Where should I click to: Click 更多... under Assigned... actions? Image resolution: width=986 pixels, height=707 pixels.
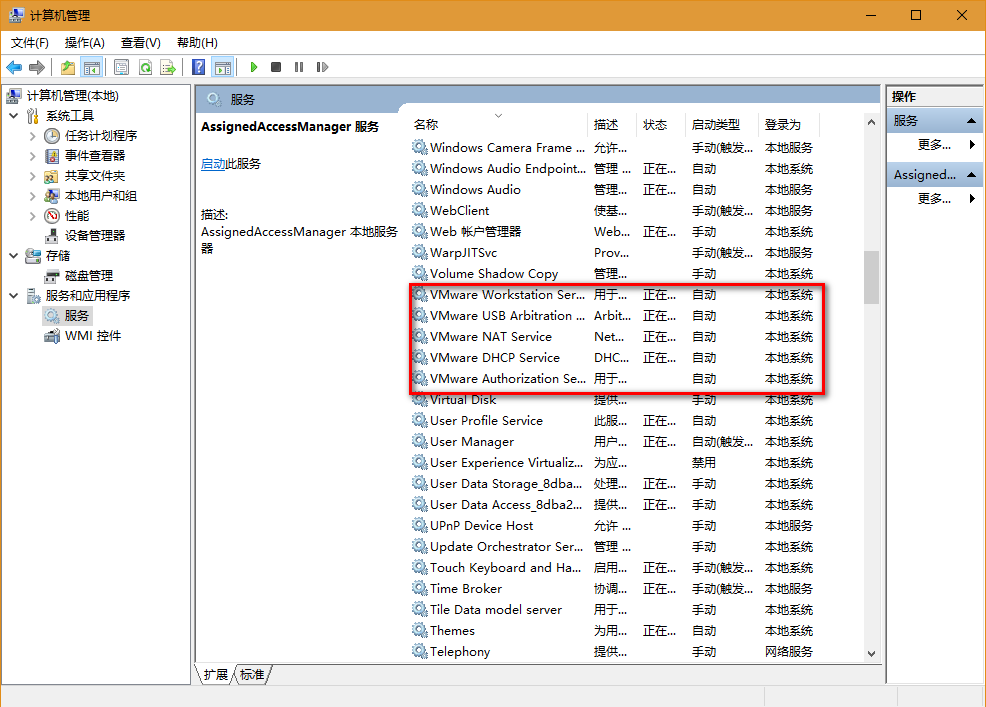934,199
